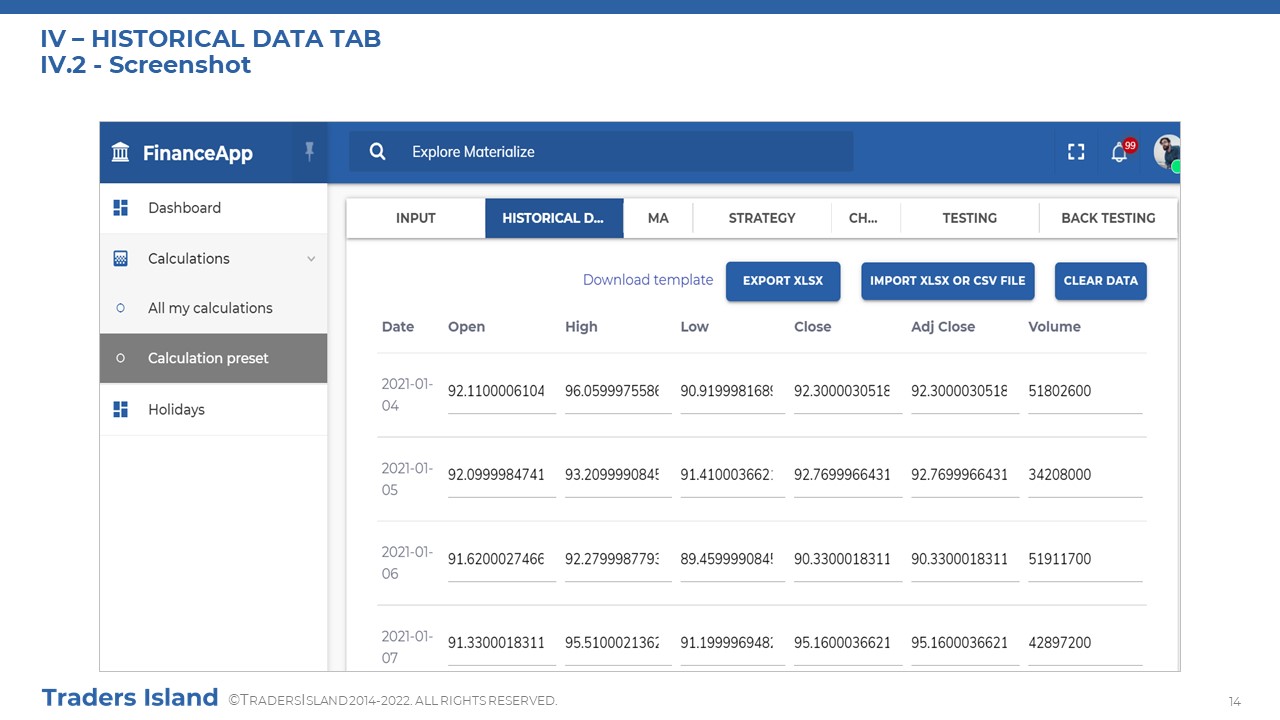Edit the Low value 91.4100036621
This screenshot has height=720, width=1280.
pos(733,476)
